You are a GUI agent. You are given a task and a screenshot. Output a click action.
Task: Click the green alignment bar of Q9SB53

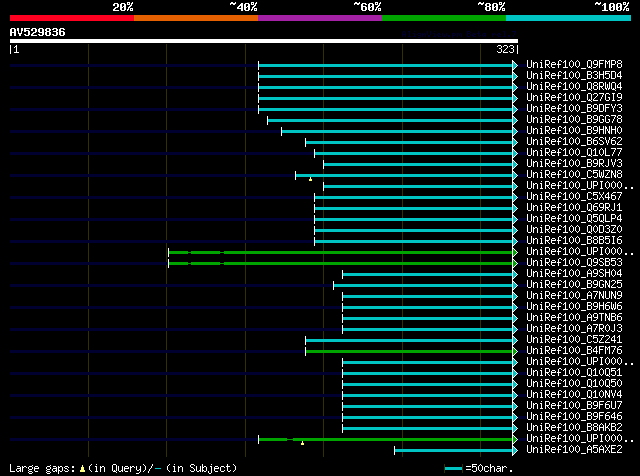tap(341, 264)
